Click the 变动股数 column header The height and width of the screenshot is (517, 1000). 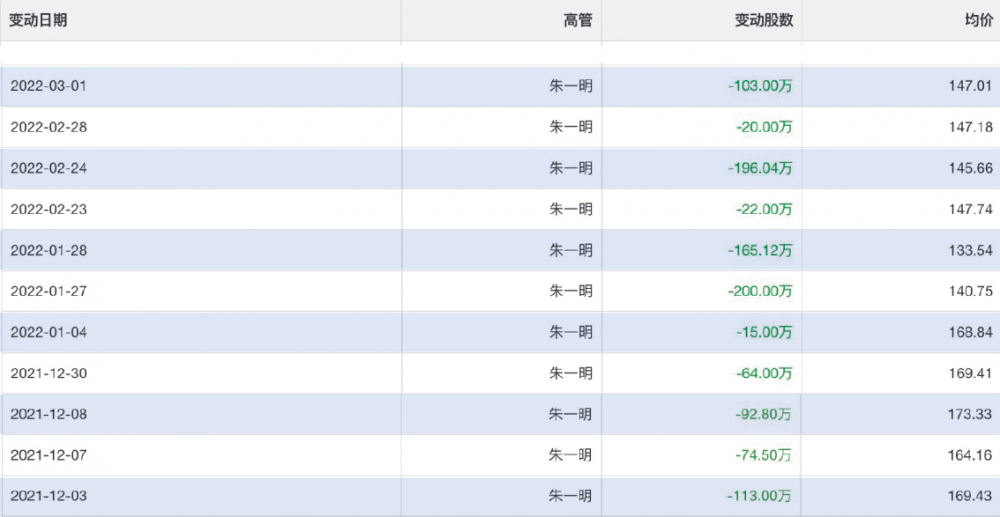(x=764, y=20)
